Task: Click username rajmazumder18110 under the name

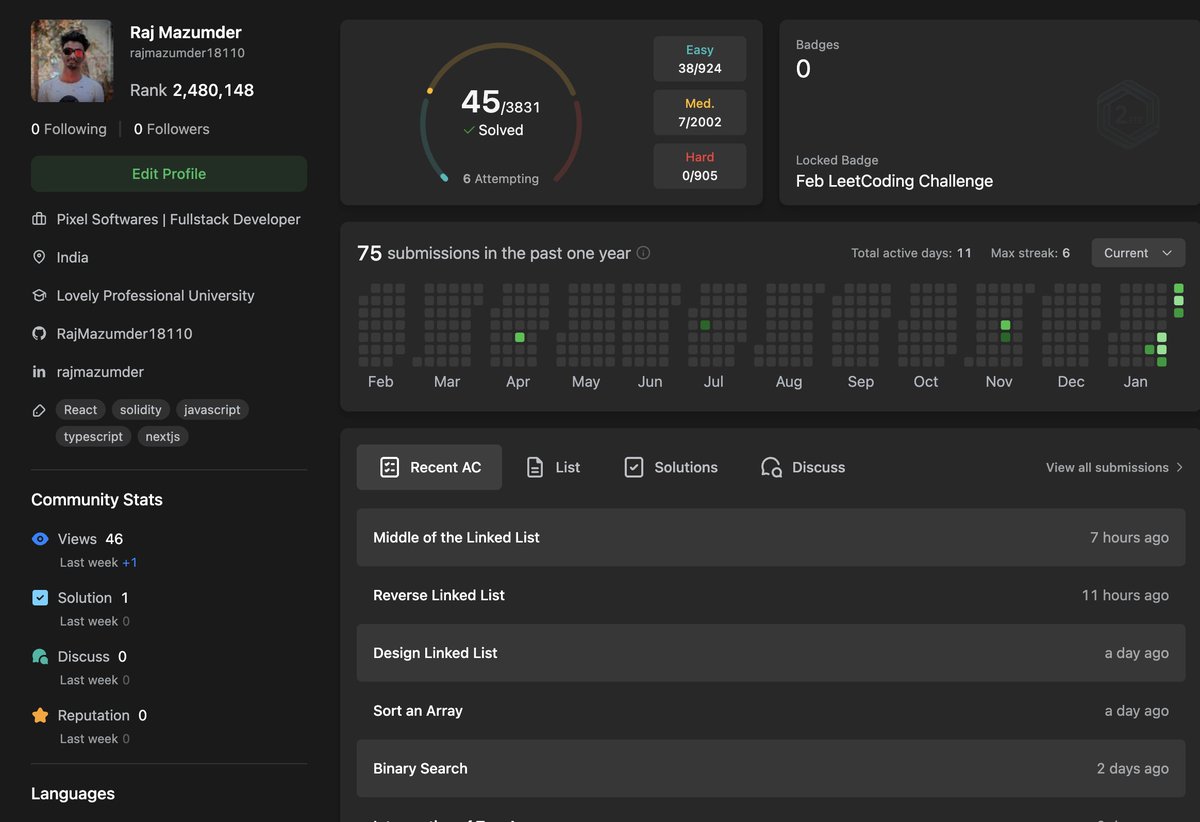Action: coord(187,53)
